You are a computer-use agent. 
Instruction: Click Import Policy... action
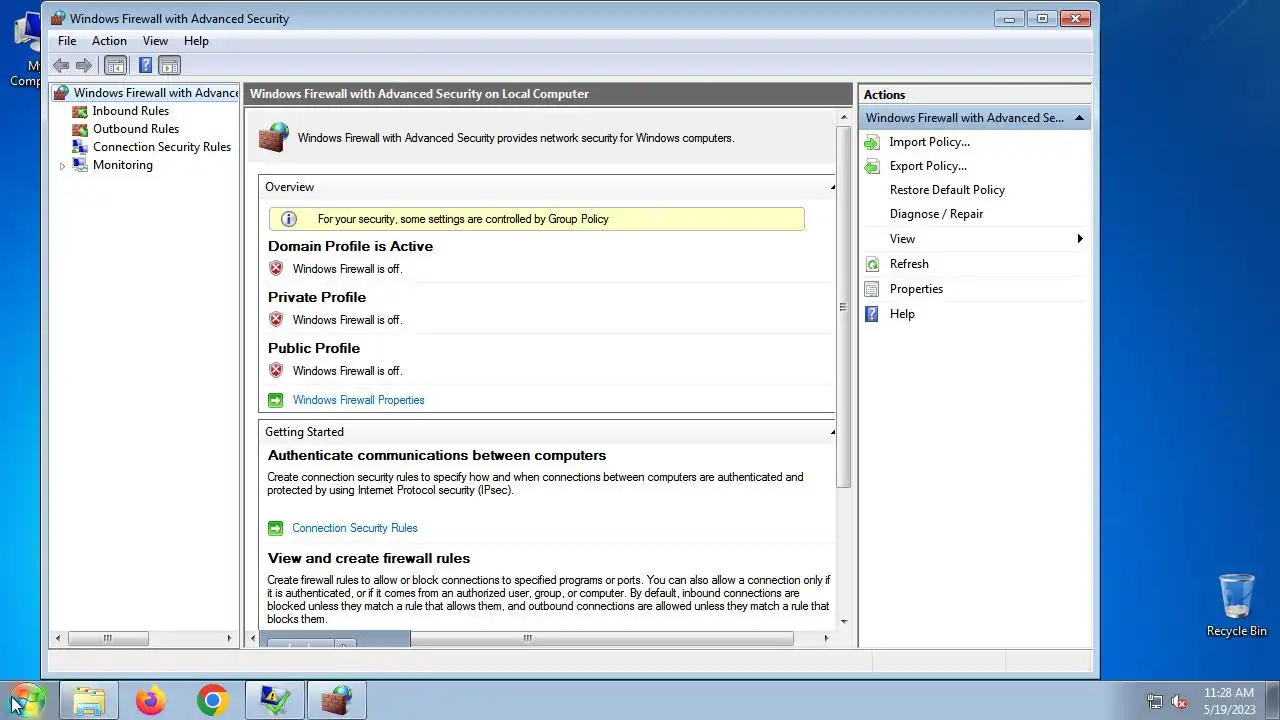tap(929, 142)
